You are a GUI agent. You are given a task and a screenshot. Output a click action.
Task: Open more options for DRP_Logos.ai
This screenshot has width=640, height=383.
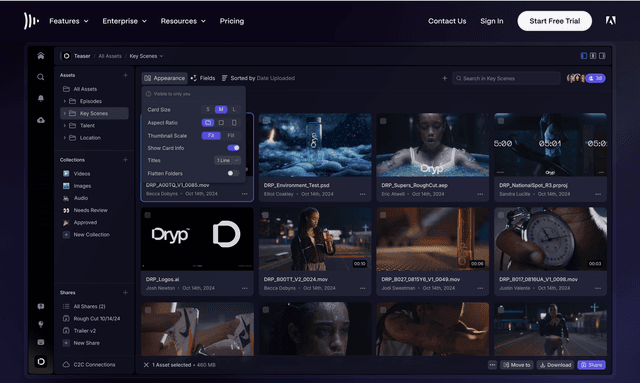coord(244,288)
